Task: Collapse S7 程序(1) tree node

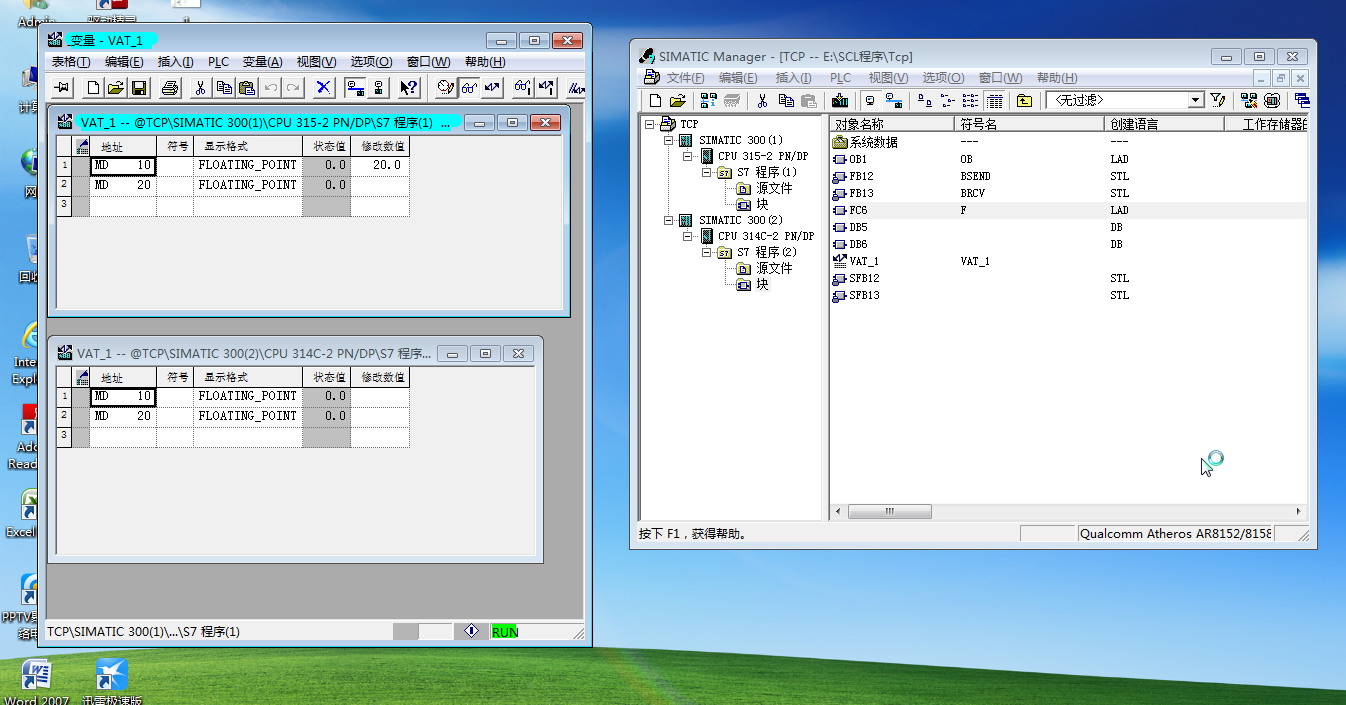Action: 706,172
